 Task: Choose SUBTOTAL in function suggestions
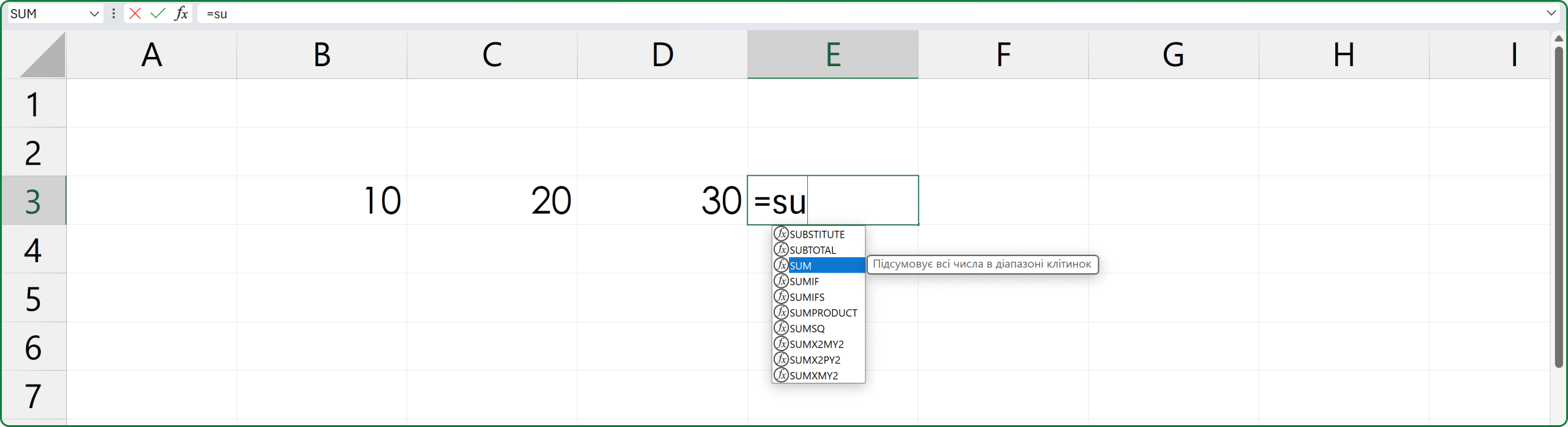812,250
